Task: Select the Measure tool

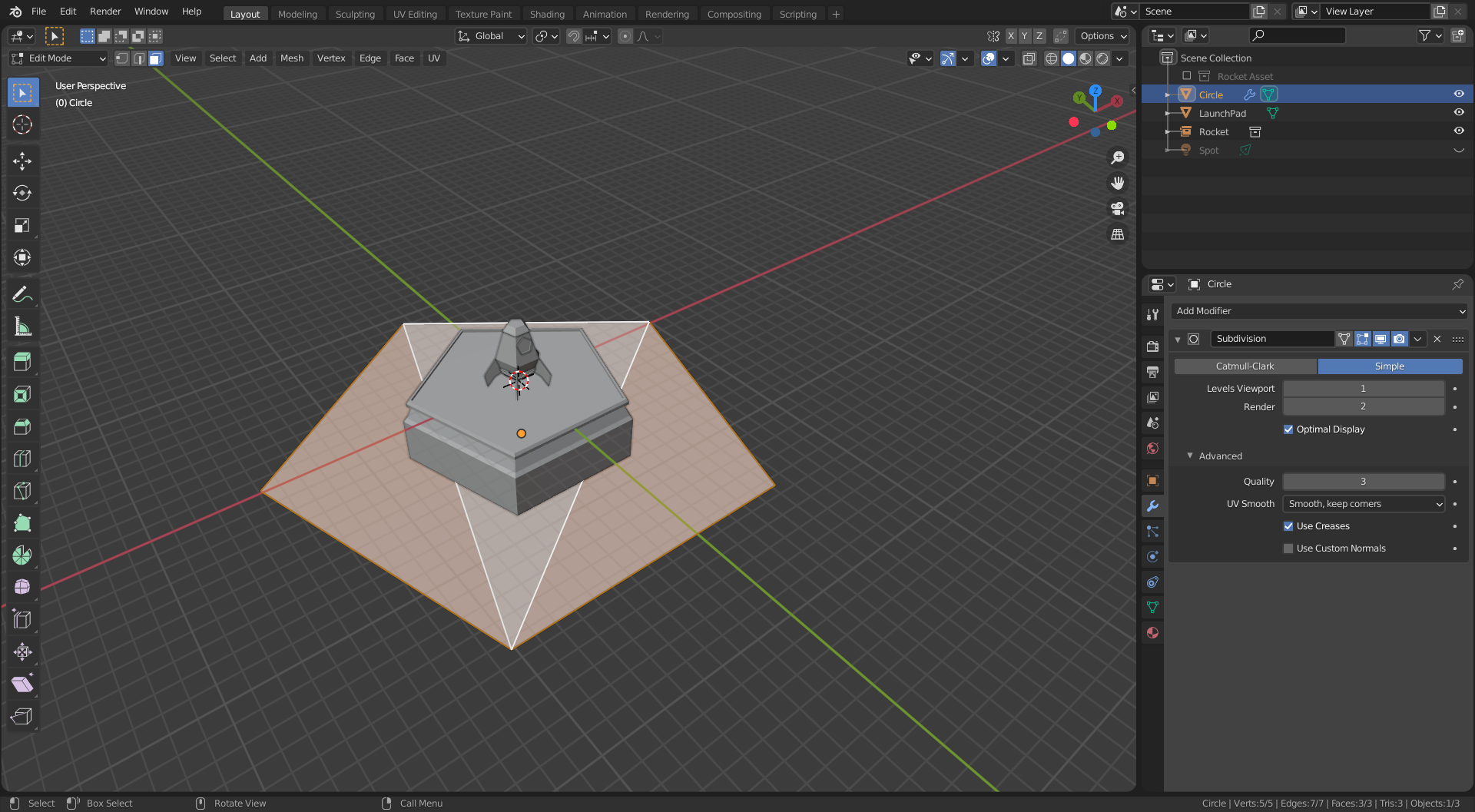Action: pyautogui.click(x=22, y=326)
